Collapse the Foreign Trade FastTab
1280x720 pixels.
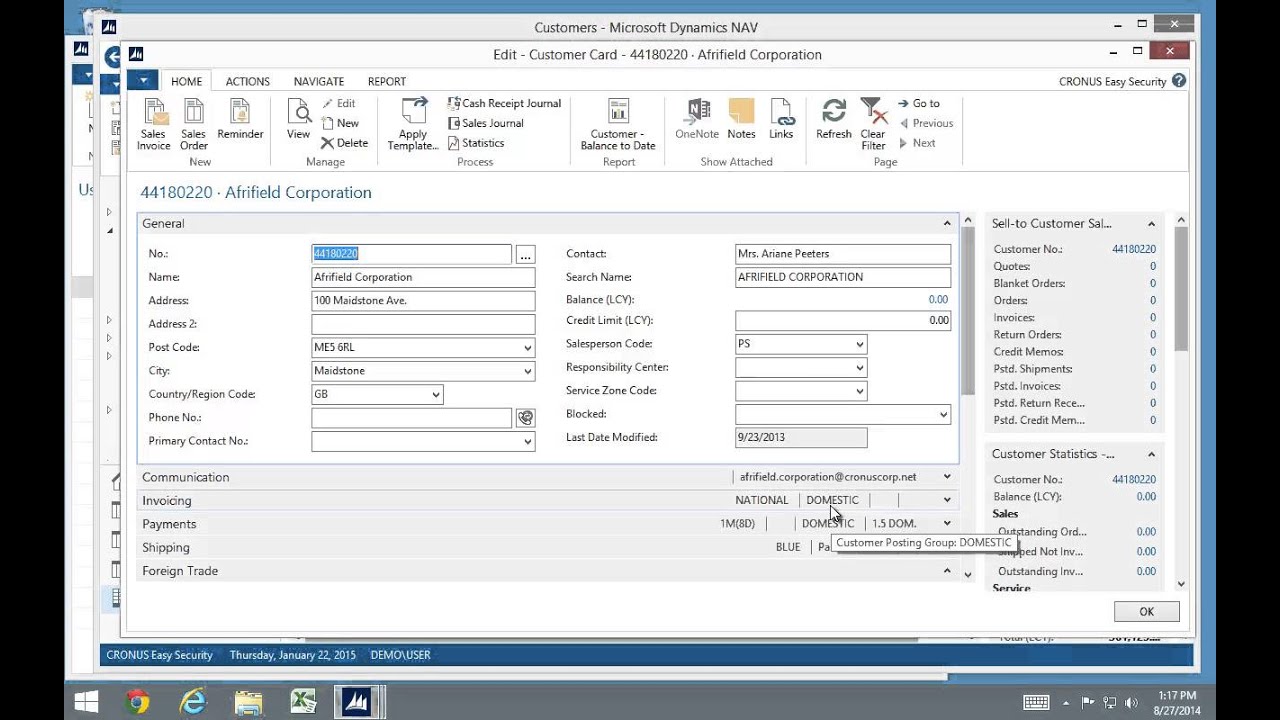click(947, 571)
